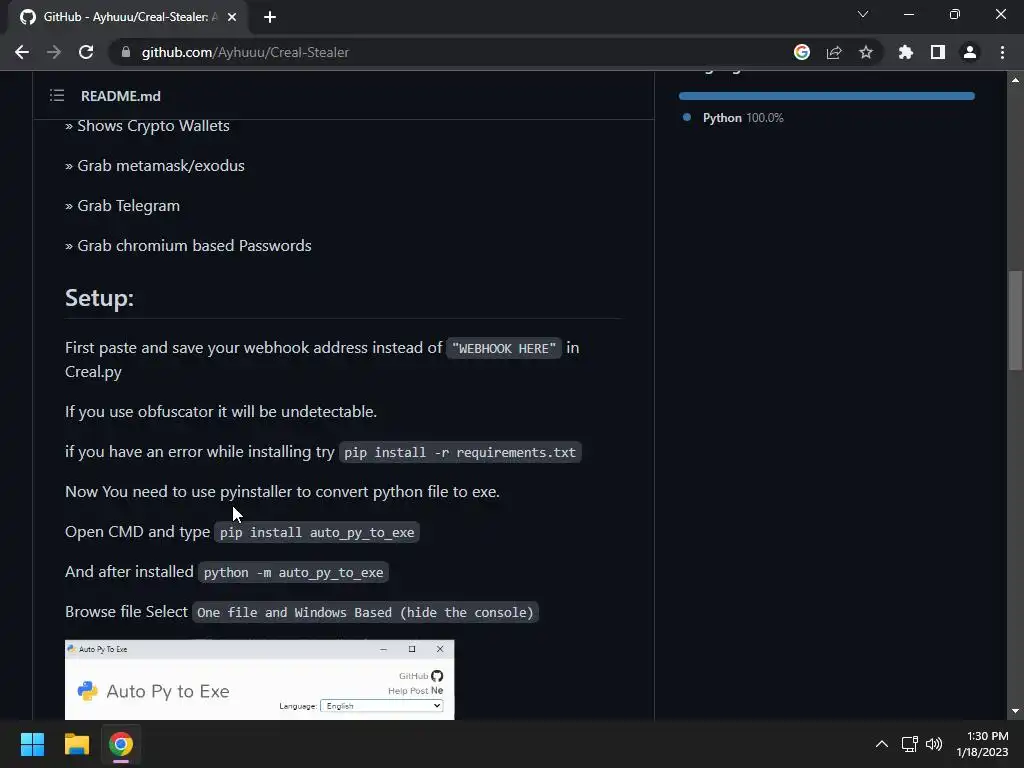Screen dimensions: 1024x768
Task: Click the padlock site info icon
Action: (126, 52)
